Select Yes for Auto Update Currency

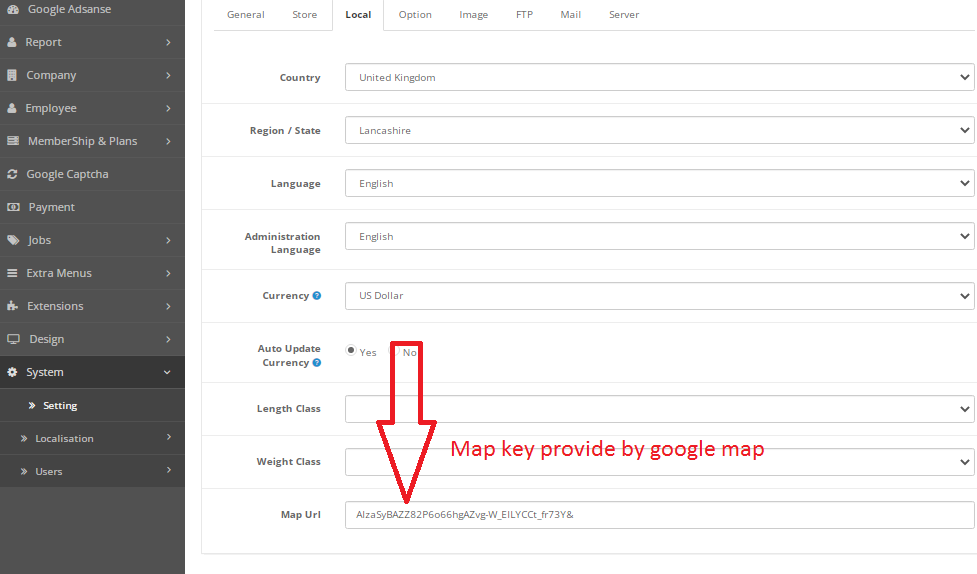351,351
